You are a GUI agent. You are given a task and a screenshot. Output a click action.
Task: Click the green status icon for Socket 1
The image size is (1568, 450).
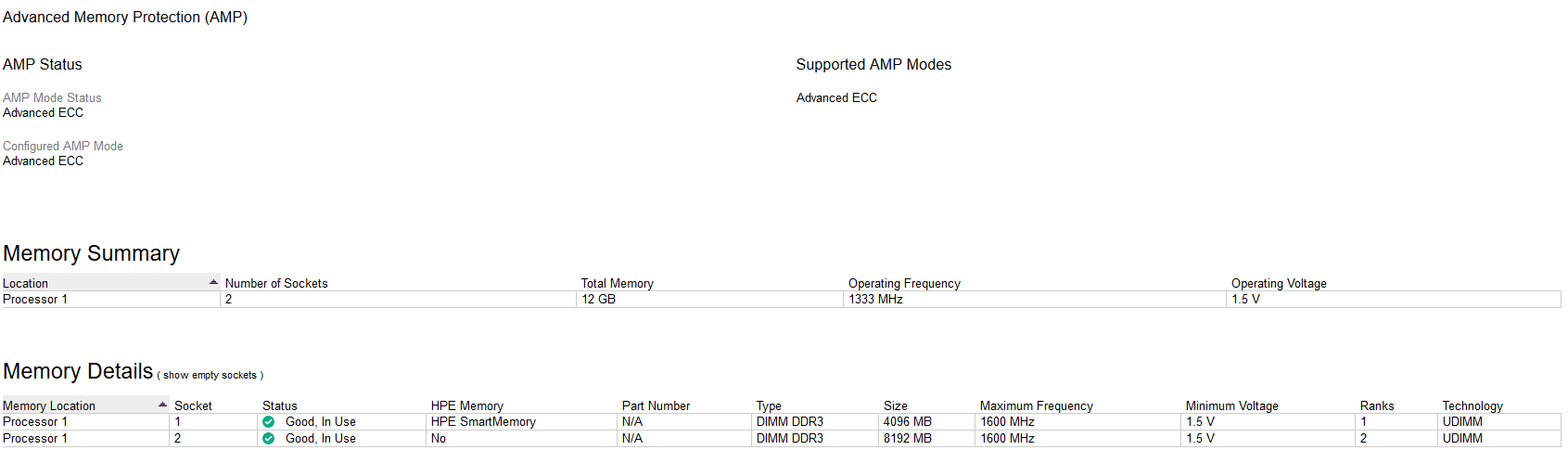(269, 422)
